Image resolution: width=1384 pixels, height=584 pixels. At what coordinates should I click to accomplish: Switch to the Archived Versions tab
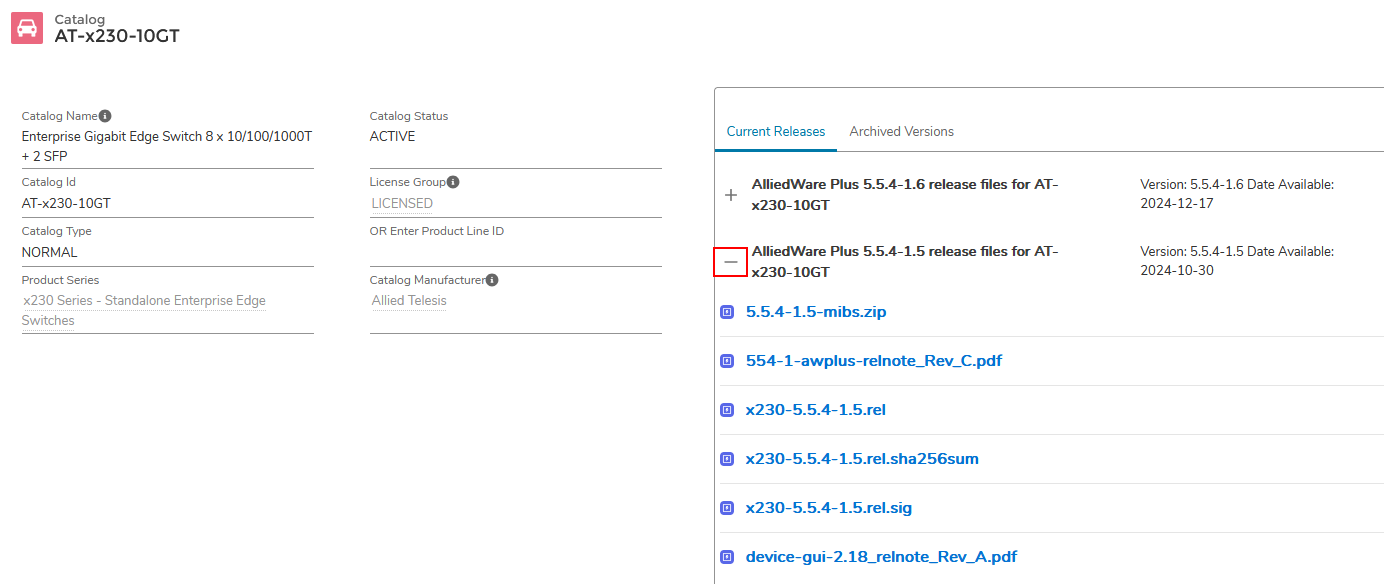tap(902, 131)
